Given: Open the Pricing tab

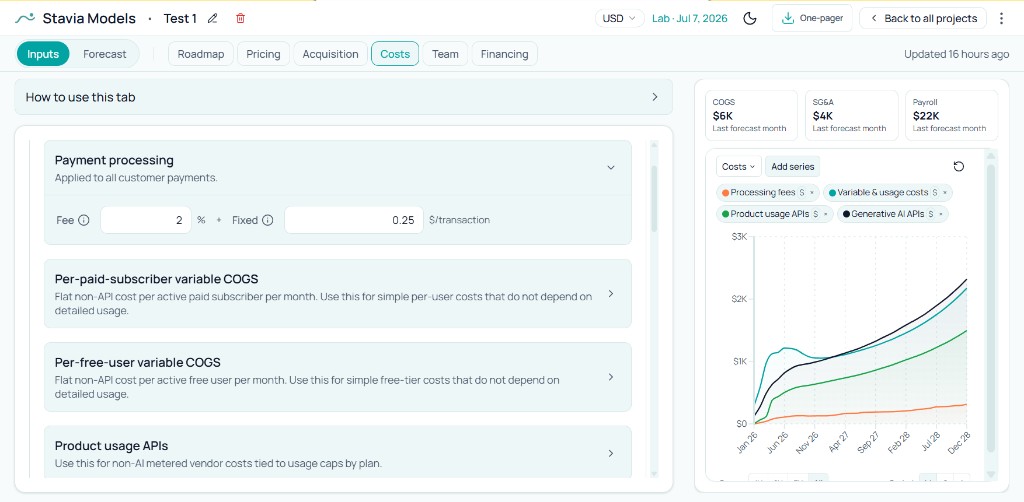Looking at the screenshot, I should 263,54.
